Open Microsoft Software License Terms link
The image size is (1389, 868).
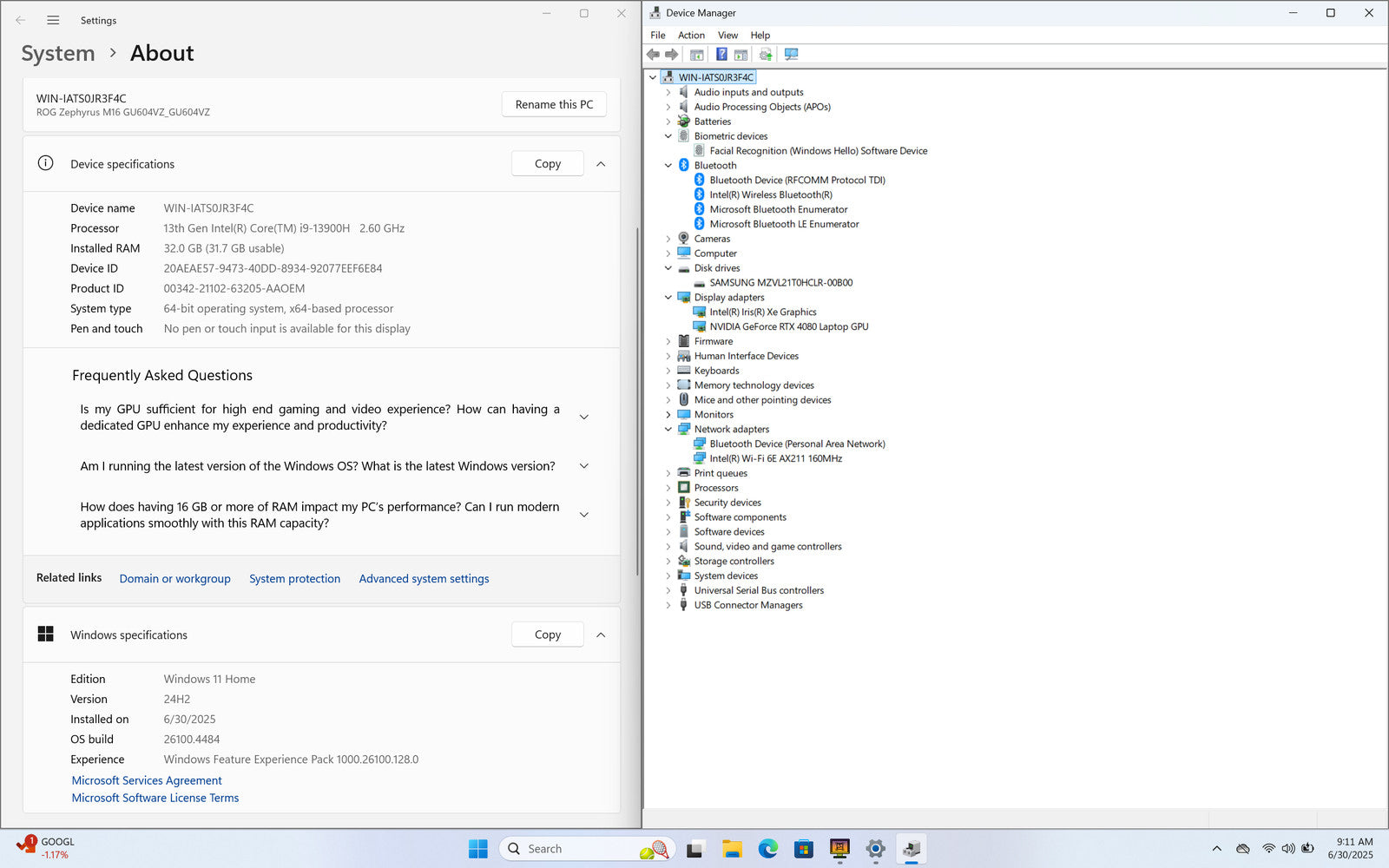click(x=155, y=798)
